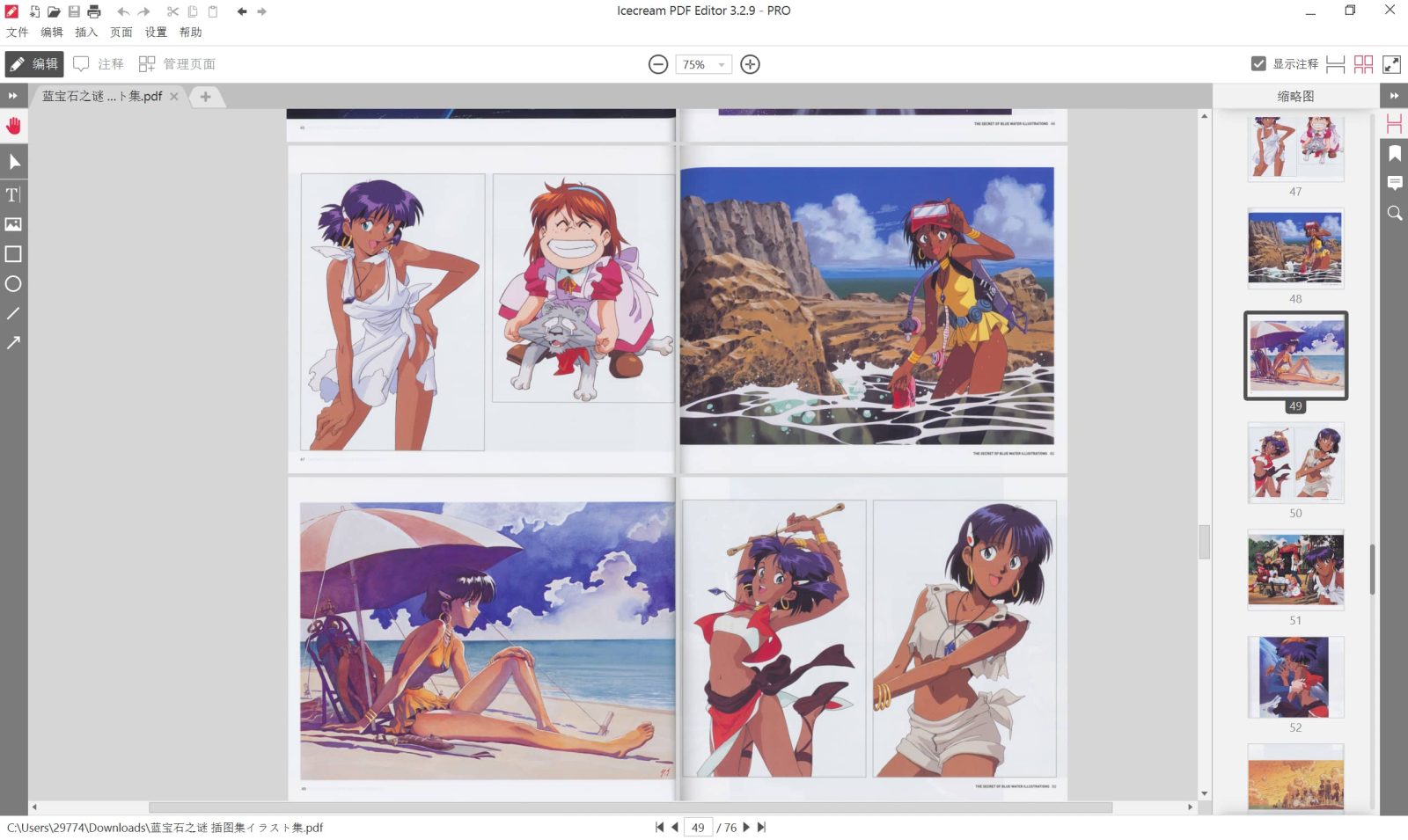1408x840 pixels.
Task: Select the arrow Select tool
Action: click(x=13, y=162)
